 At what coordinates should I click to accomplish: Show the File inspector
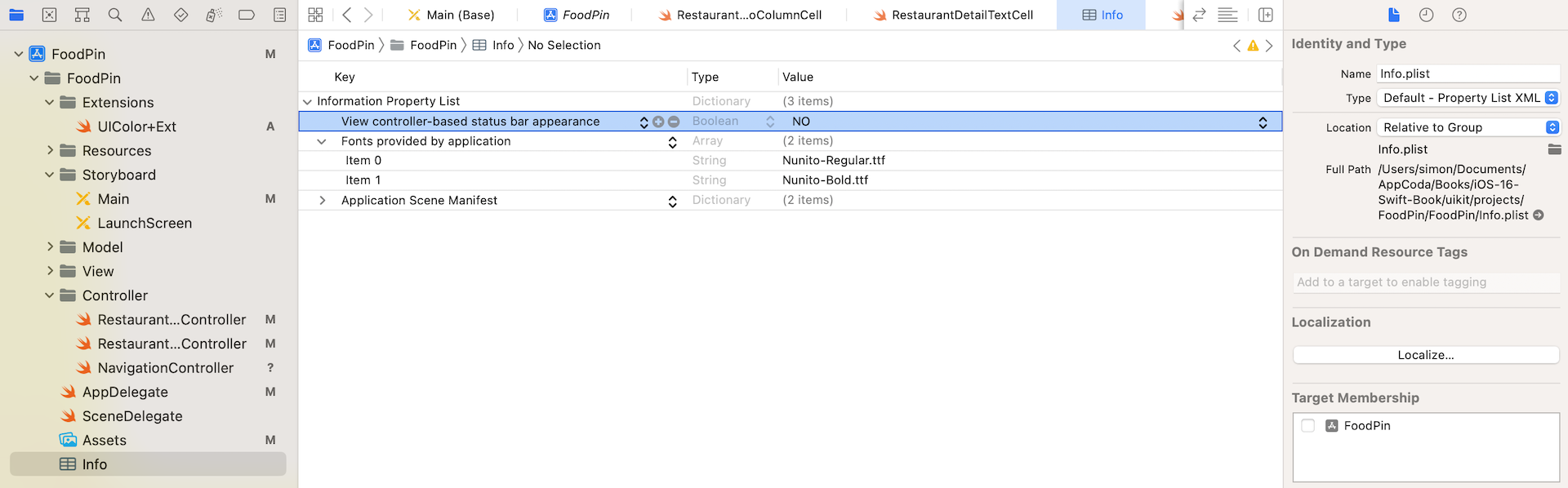coord(1394,15)
